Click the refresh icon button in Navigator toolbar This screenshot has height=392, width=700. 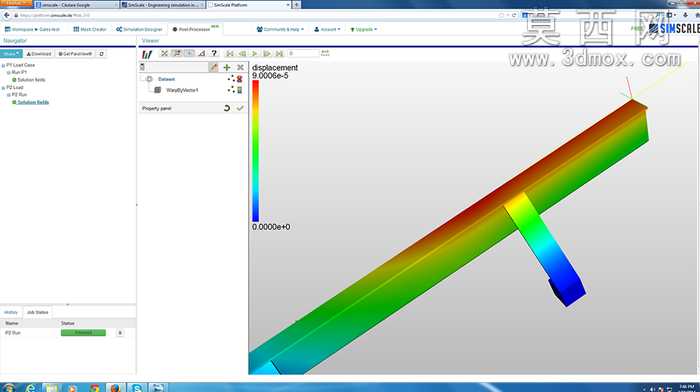101,54
